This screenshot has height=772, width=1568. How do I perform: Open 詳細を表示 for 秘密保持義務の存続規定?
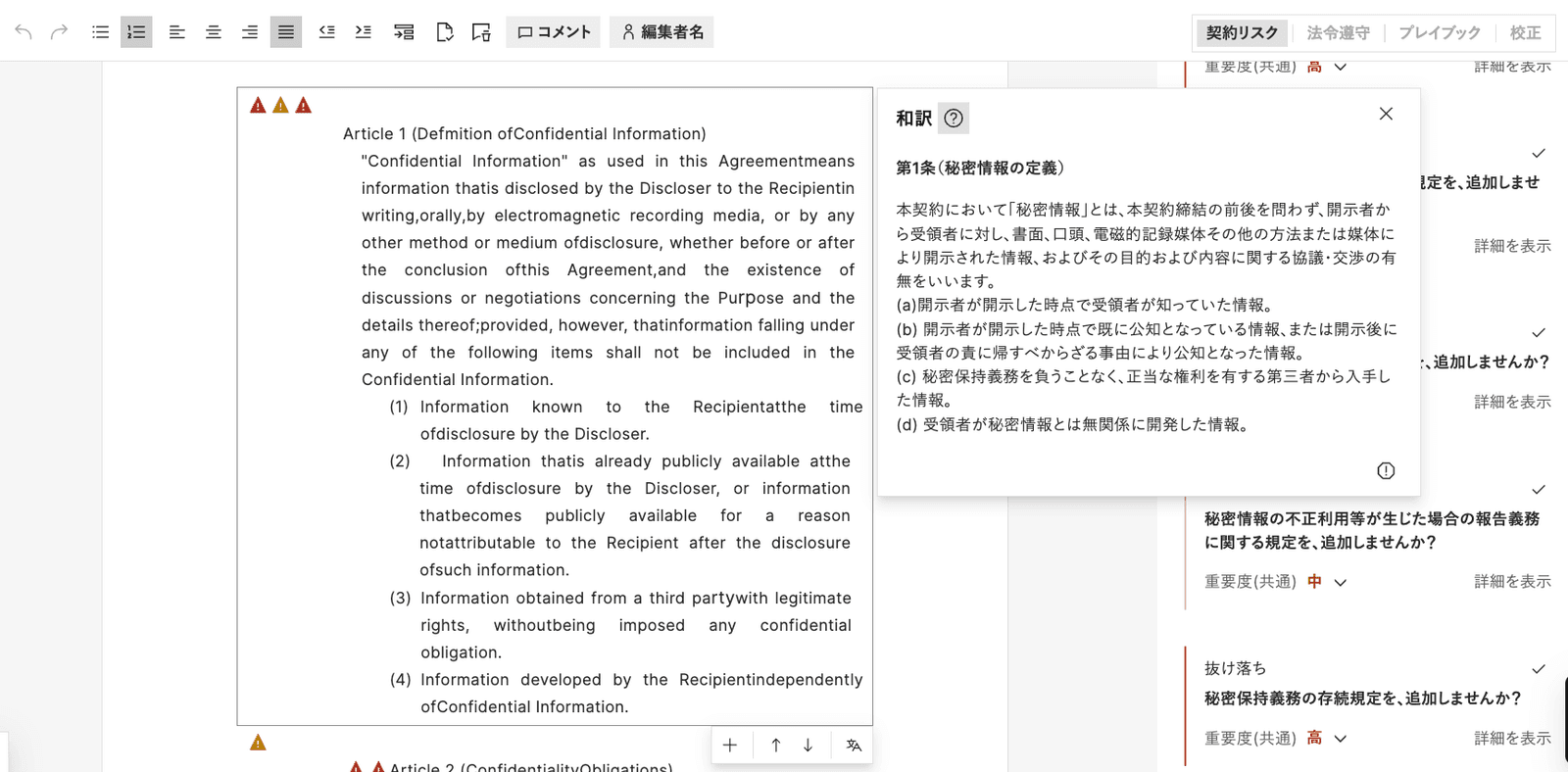pos(1512,739)
